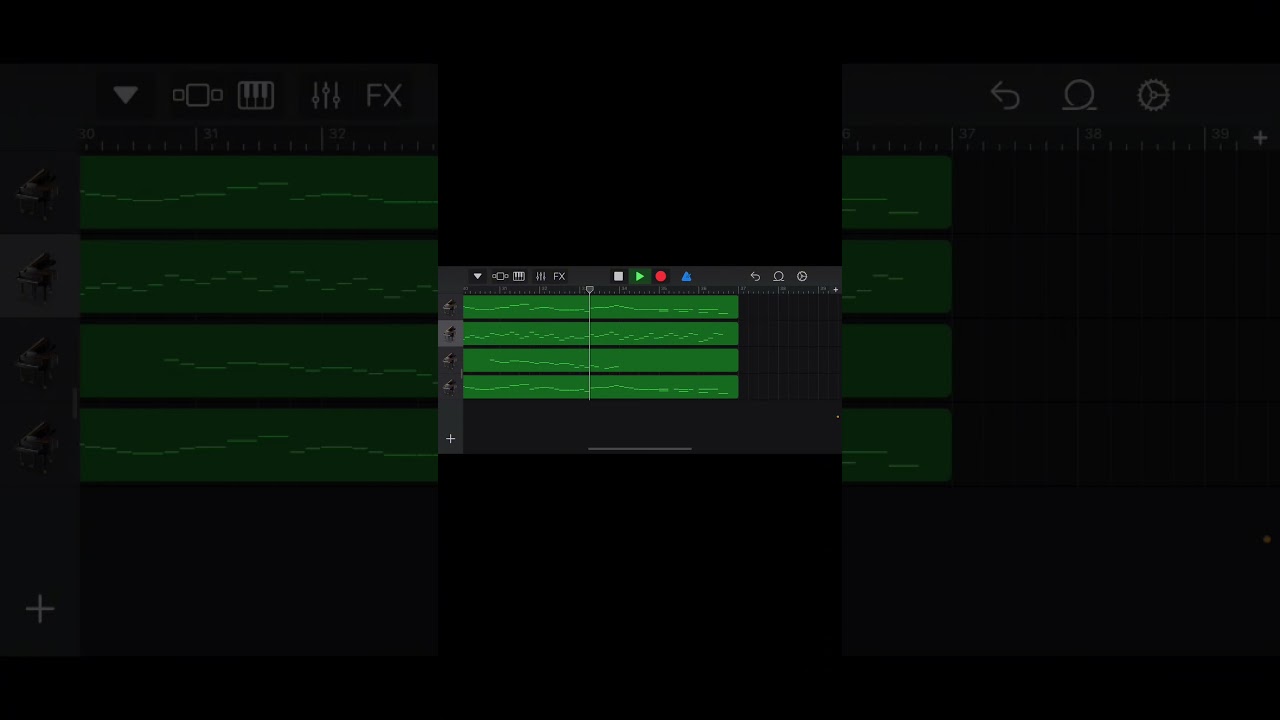1280x720 pixels.
Task: Open the piano keyboard instrument view
Action: click(x=519, y=276)
